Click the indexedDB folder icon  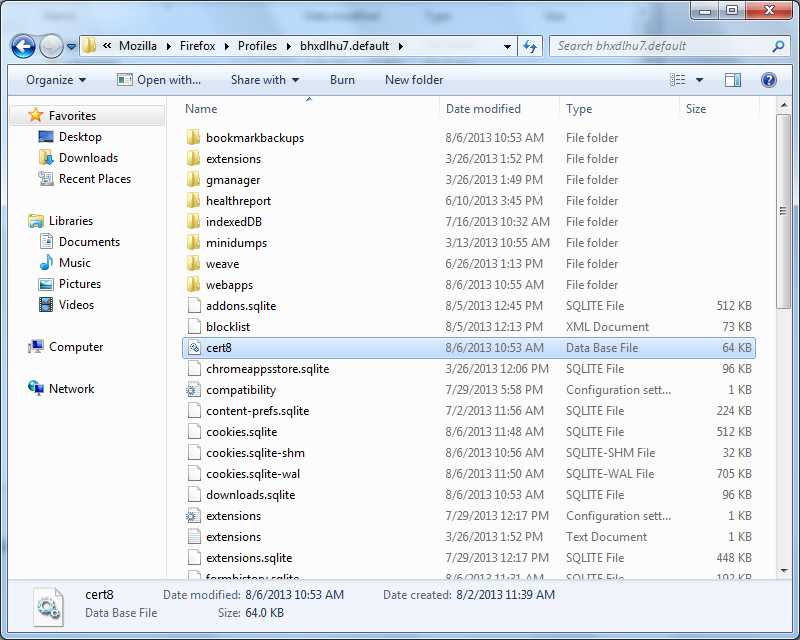193,221
